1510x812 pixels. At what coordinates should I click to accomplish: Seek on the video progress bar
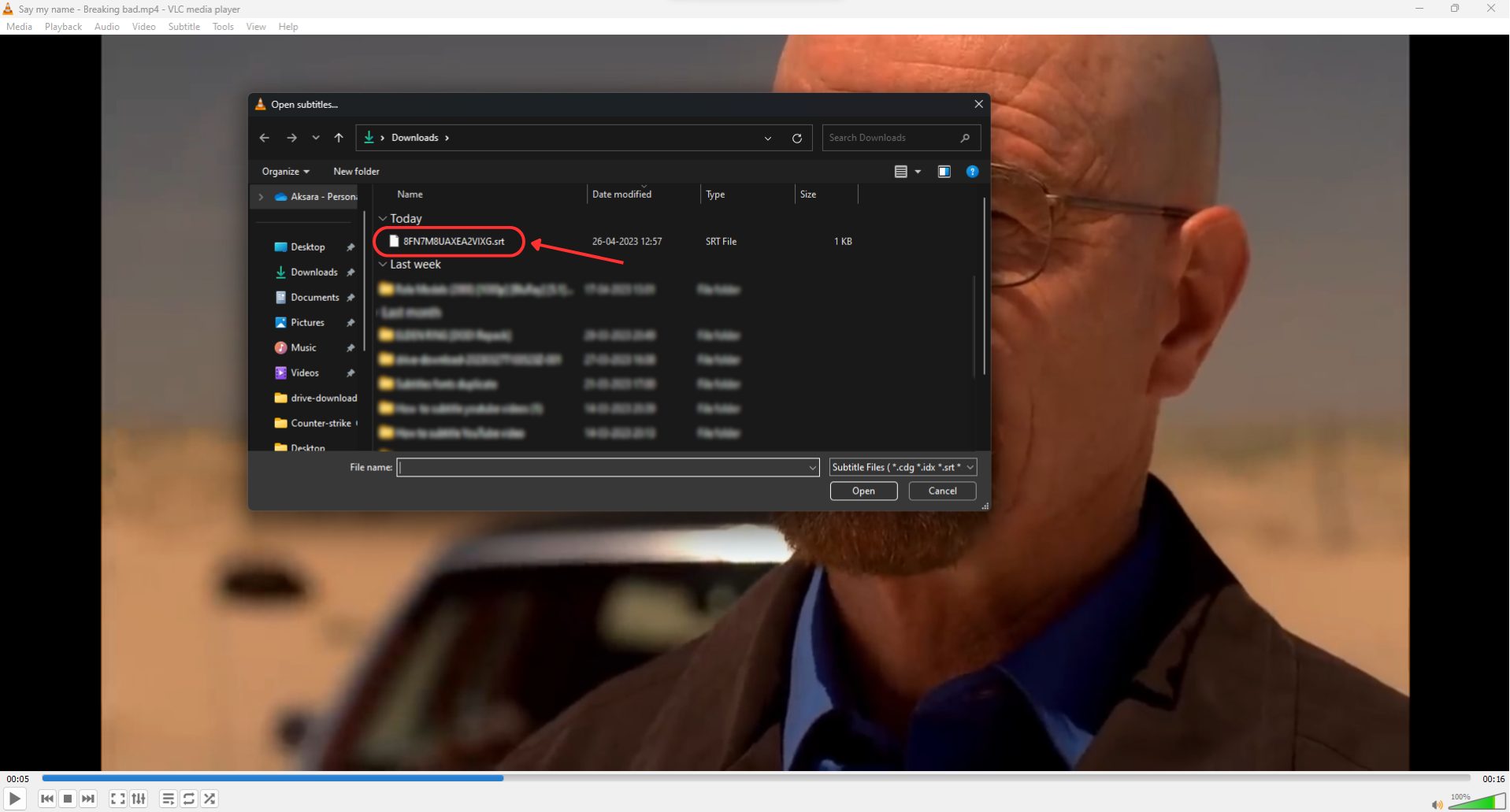755,778
